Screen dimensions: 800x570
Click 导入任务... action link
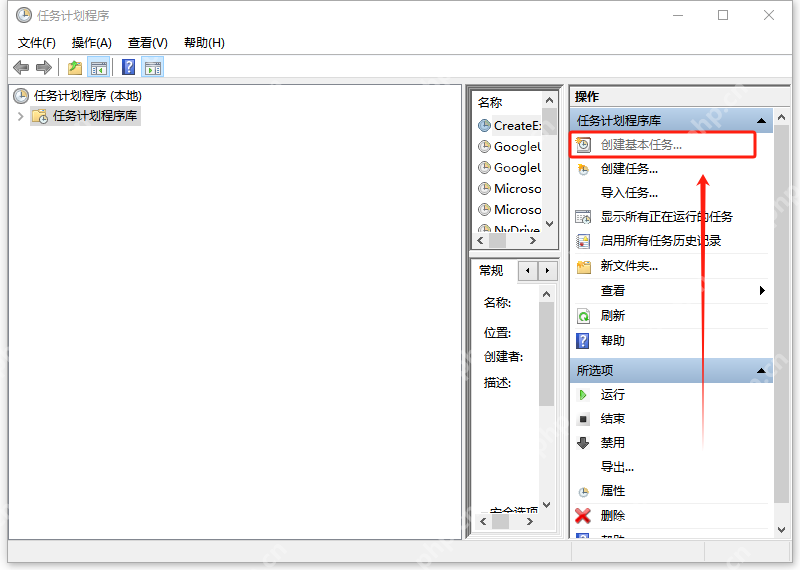(x=629, y=193)
